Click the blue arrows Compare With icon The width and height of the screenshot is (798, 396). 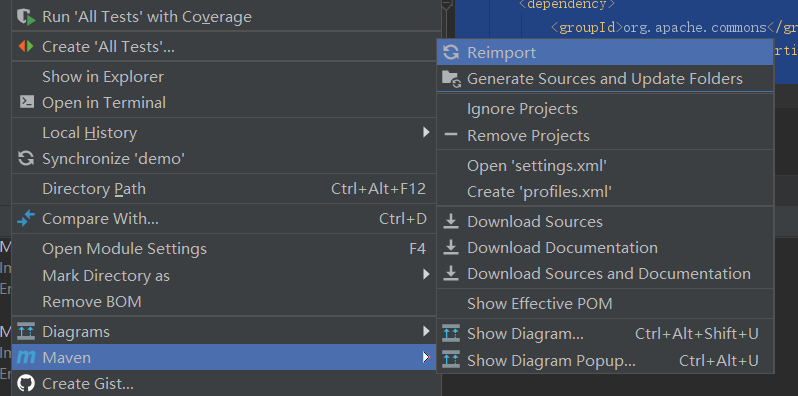(26, 218)
